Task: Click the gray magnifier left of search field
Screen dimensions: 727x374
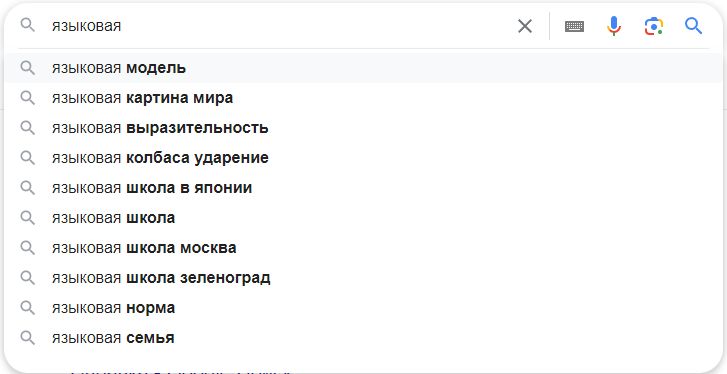Action: (x=28, y=25)
